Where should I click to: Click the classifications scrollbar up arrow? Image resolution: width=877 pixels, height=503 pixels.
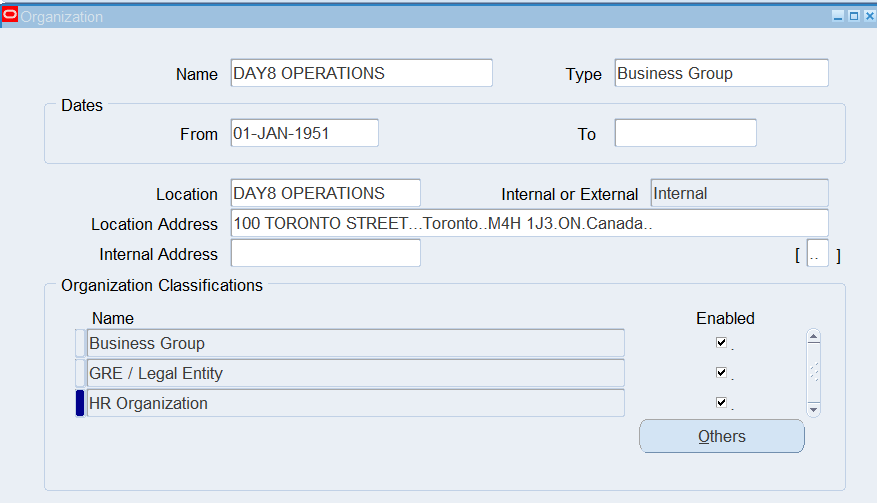(813, 336)
